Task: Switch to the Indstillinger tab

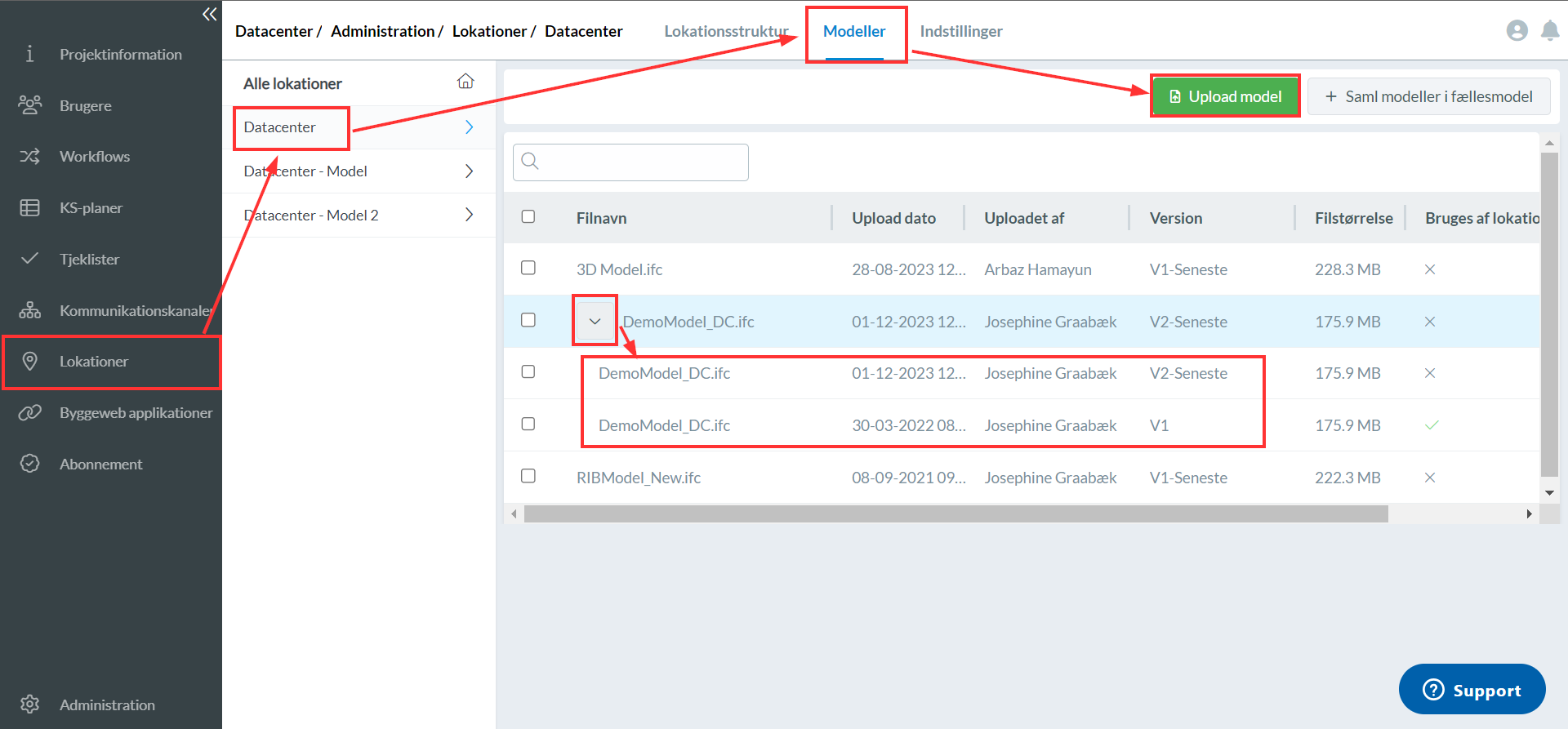Action: [x=960, y=31]
